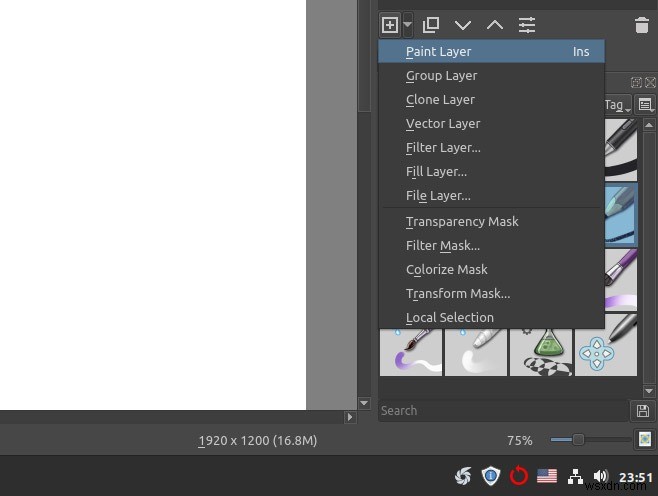Click the zoom slider handle
The image size is (658, 496).
pyautogui.click(x=578, y=439)
